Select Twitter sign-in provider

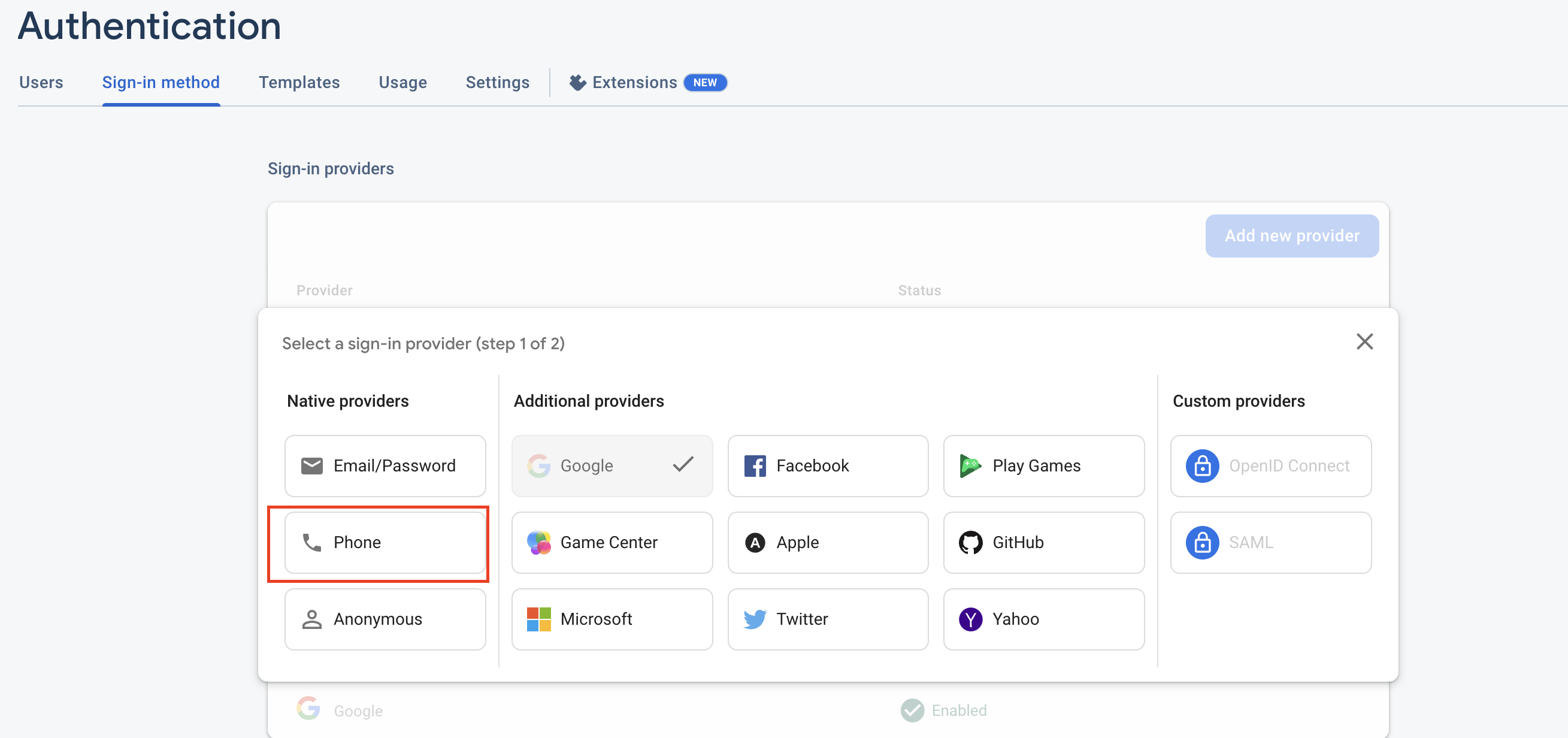[827, 619]
